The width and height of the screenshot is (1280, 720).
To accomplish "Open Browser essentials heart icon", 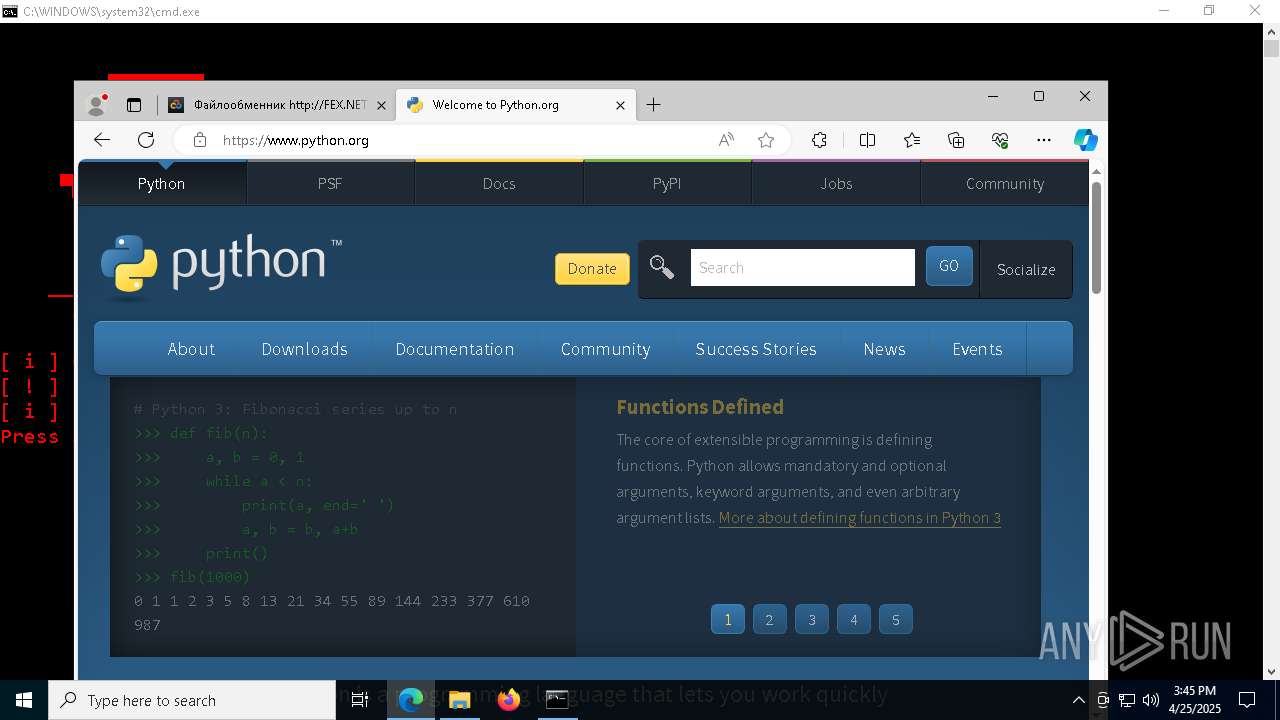I will 1000,140.
